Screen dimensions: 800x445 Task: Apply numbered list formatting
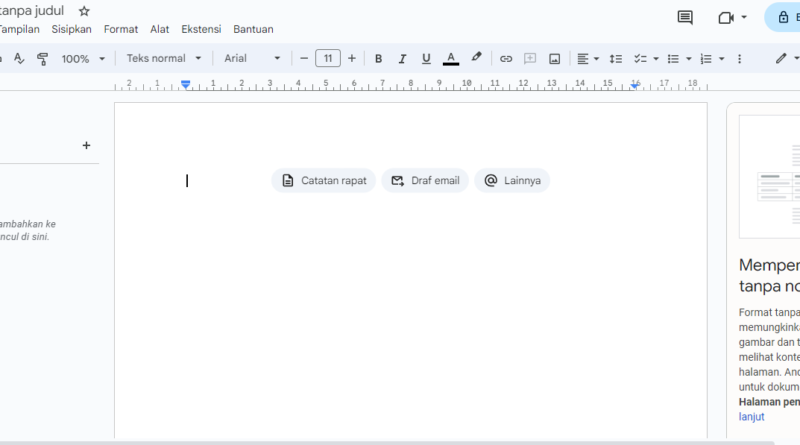[706, 59]
